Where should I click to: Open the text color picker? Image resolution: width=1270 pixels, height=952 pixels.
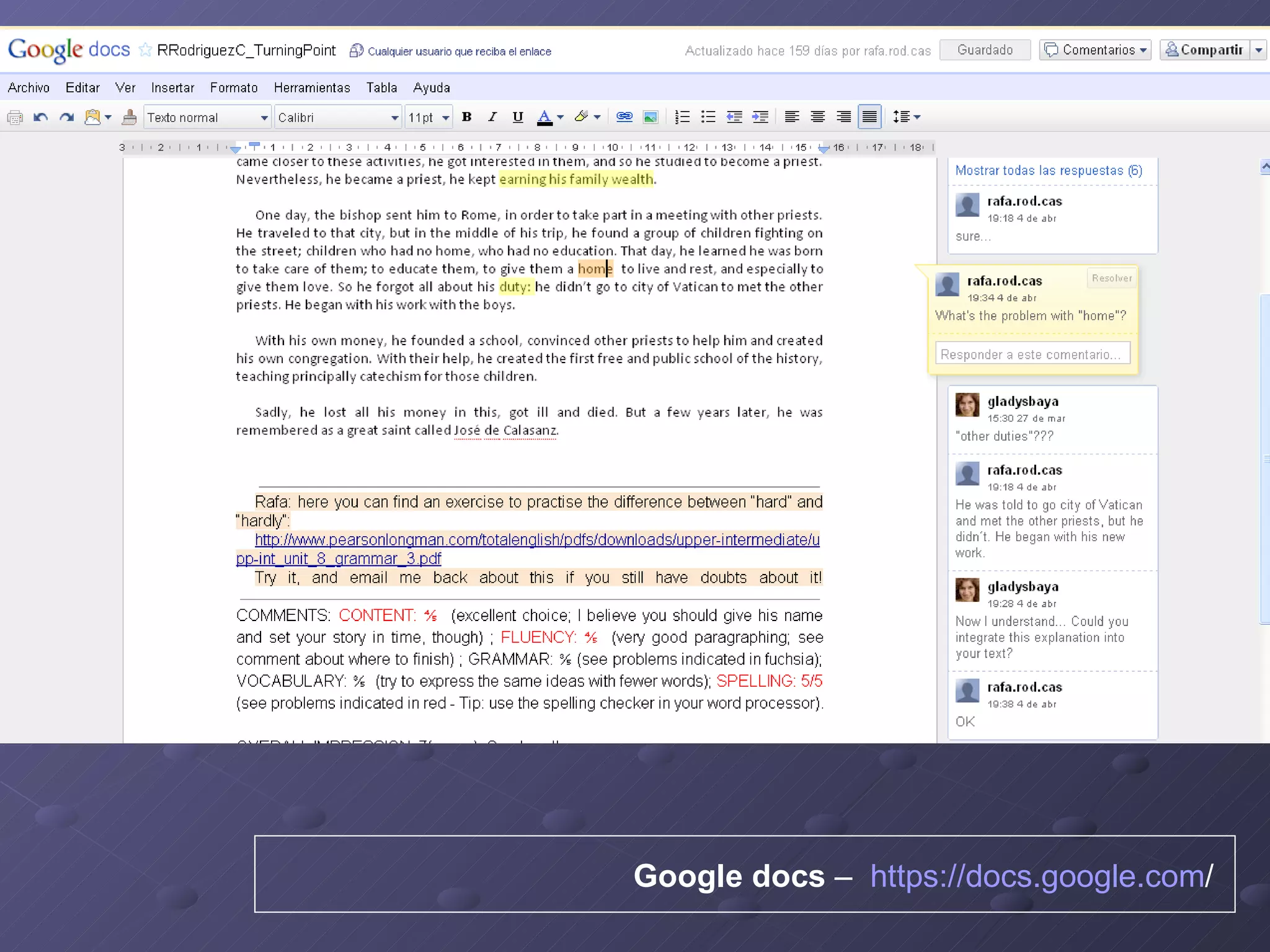pyautogui.click(x=549, y=117)
